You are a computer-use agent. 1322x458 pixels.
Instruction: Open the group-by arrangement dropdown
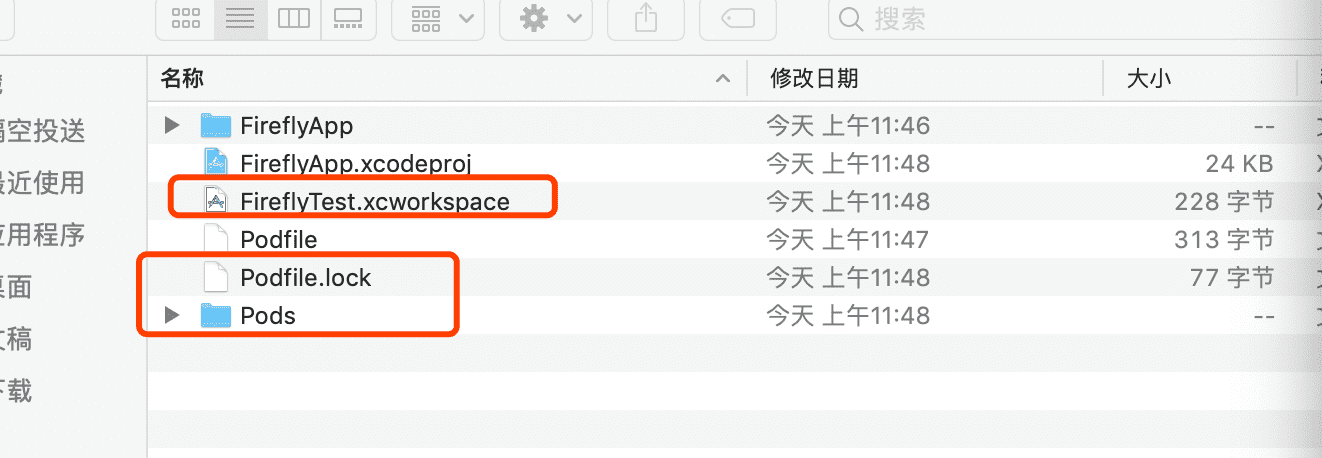click(x=438, y=18)
